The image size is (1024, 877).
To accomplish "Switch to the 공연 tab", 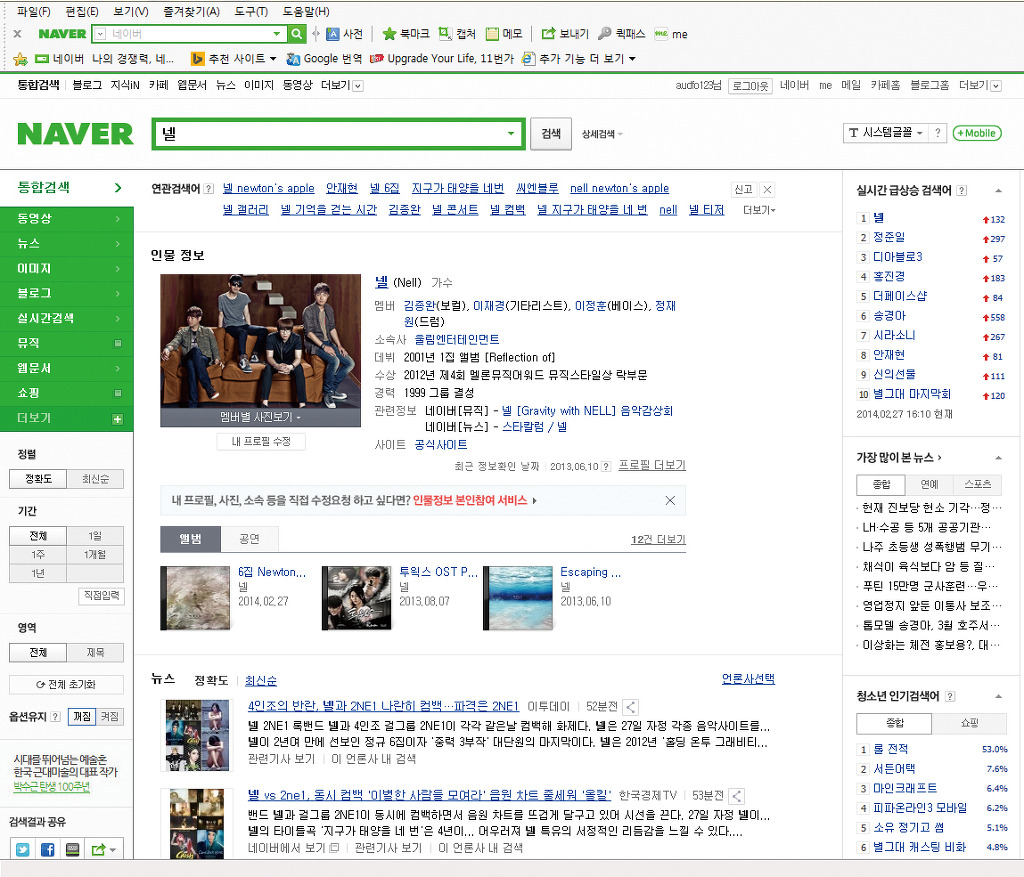I will (x=249, y=539).
